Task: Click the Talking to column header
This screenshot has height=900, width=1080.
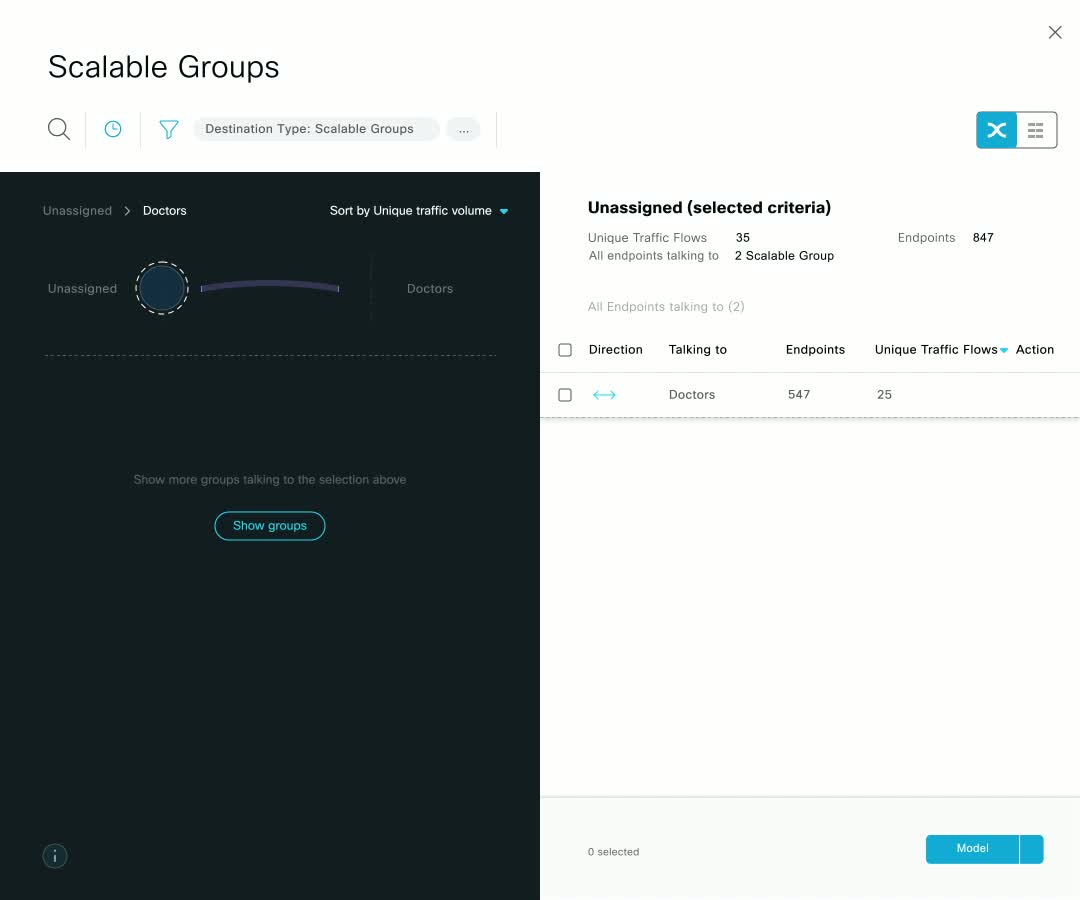Action: (x=698, y=350)
